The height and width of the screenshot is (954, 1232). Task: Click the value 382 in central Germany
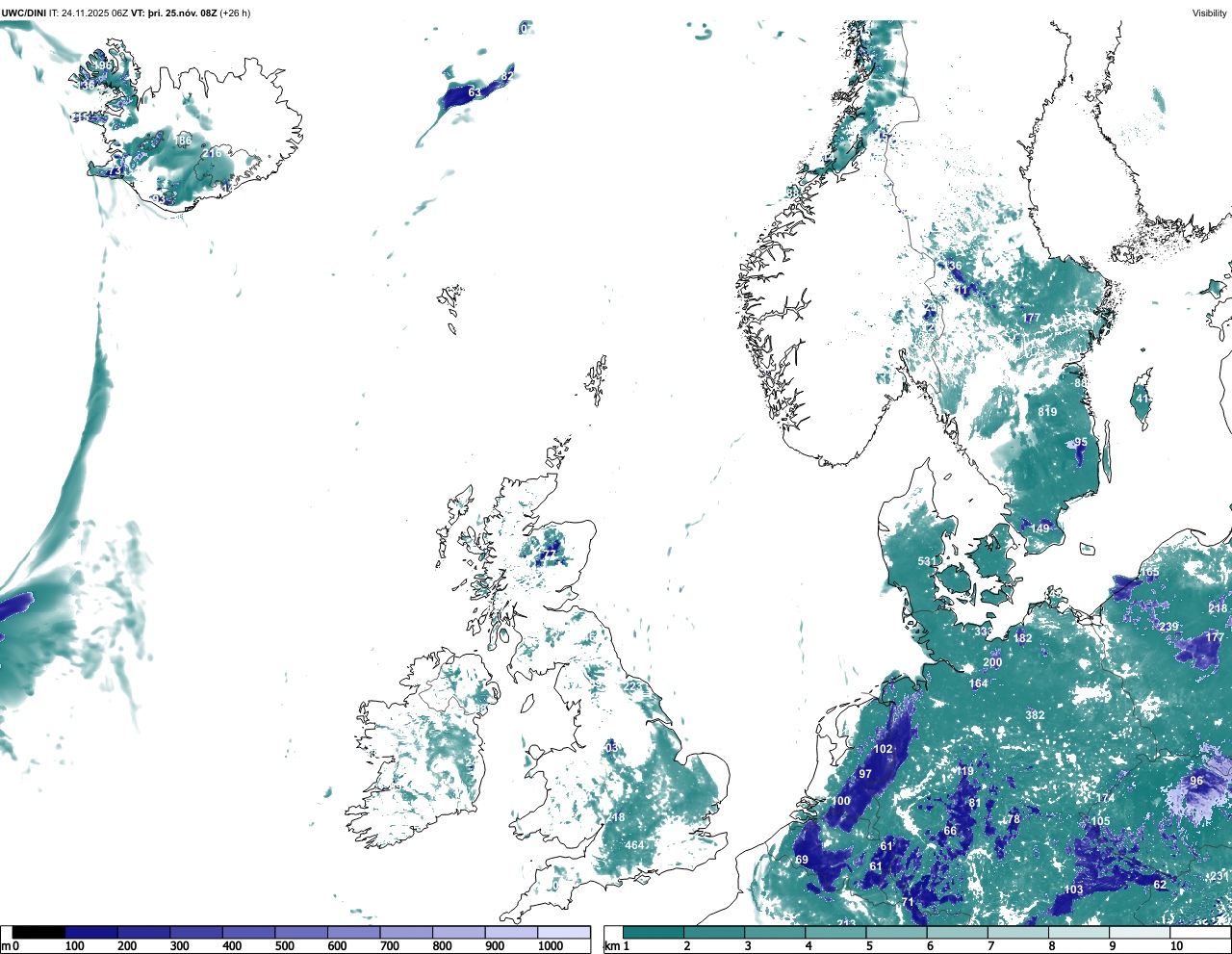coord(1035,715)
